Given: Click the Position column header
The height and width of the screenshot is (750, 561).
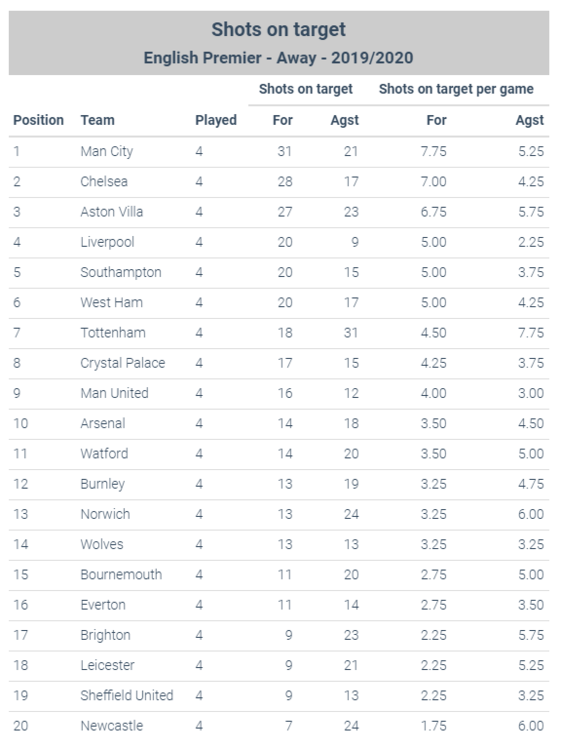Looking at the screenshot, I should [x=38, y=120].
